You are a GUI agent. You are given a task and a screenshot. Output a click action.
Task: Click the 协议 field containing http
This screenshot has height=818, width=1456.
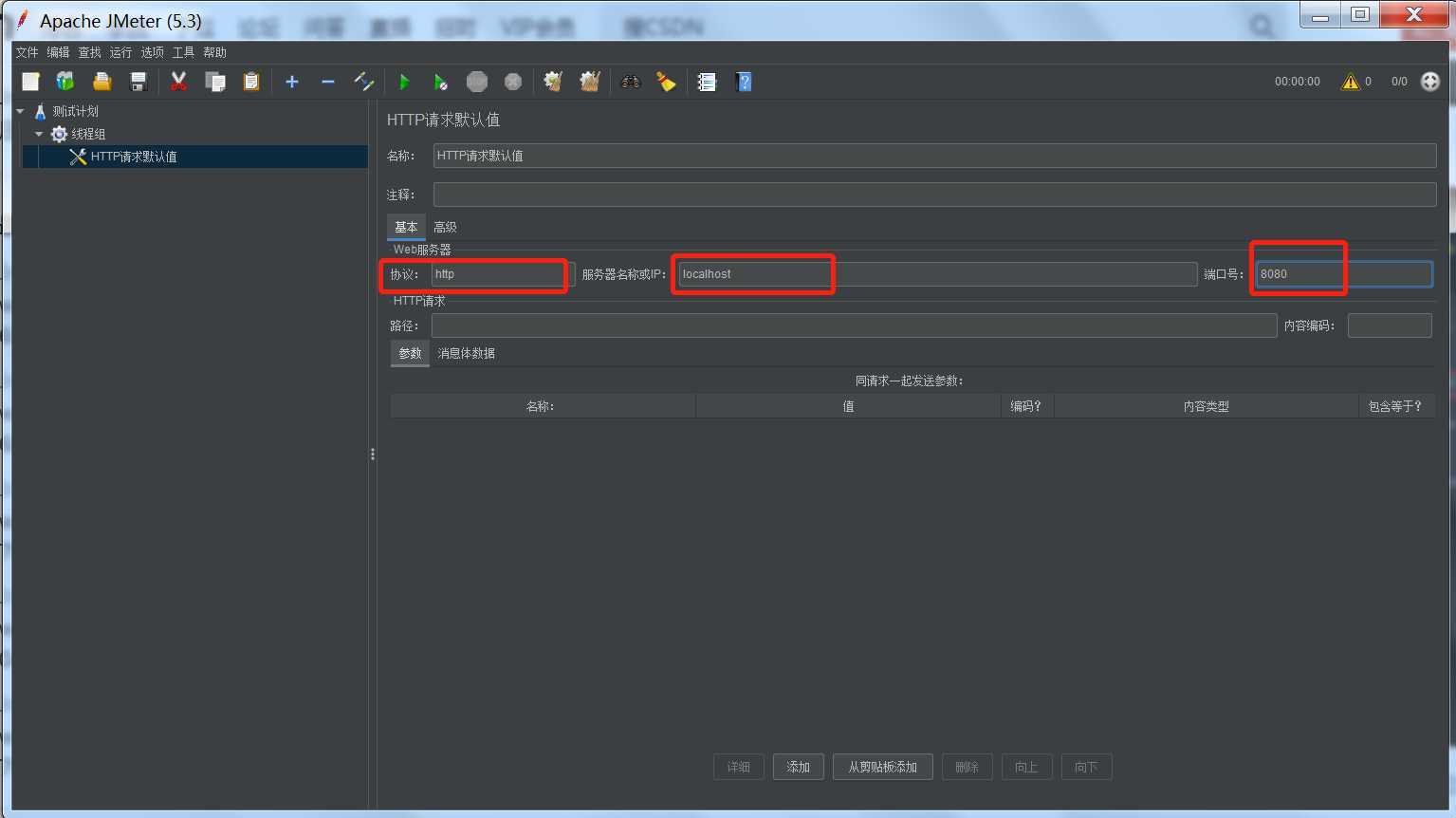point(503,274)
